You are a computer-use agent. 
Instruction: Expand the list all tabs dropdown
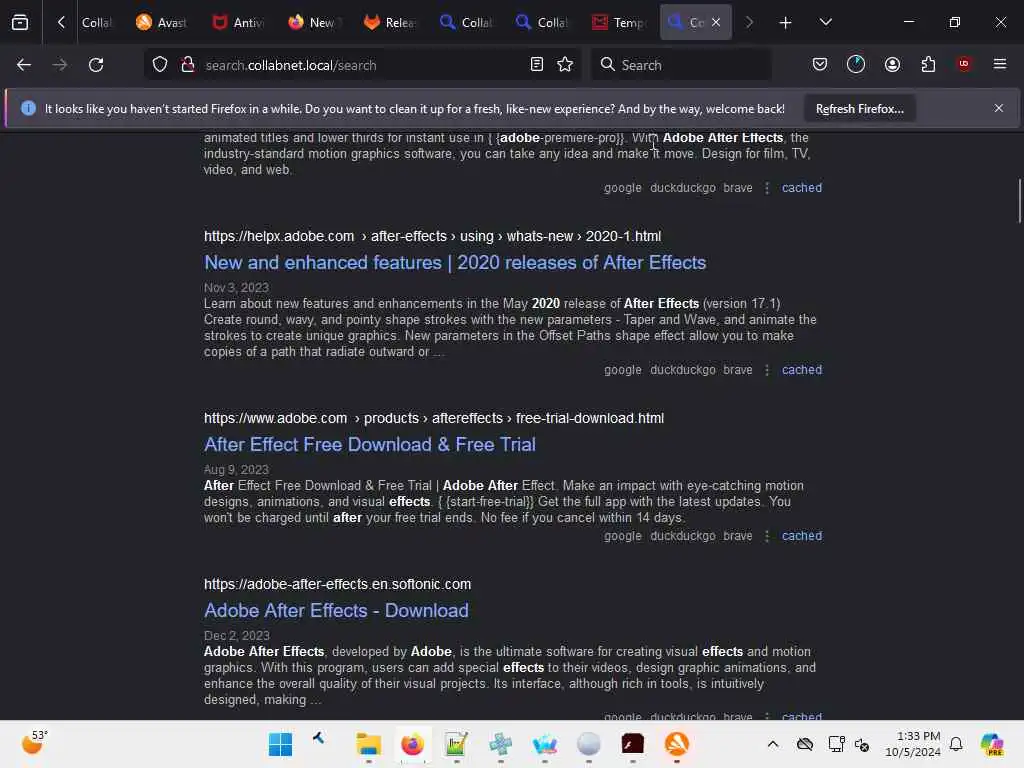click(825, 22)
